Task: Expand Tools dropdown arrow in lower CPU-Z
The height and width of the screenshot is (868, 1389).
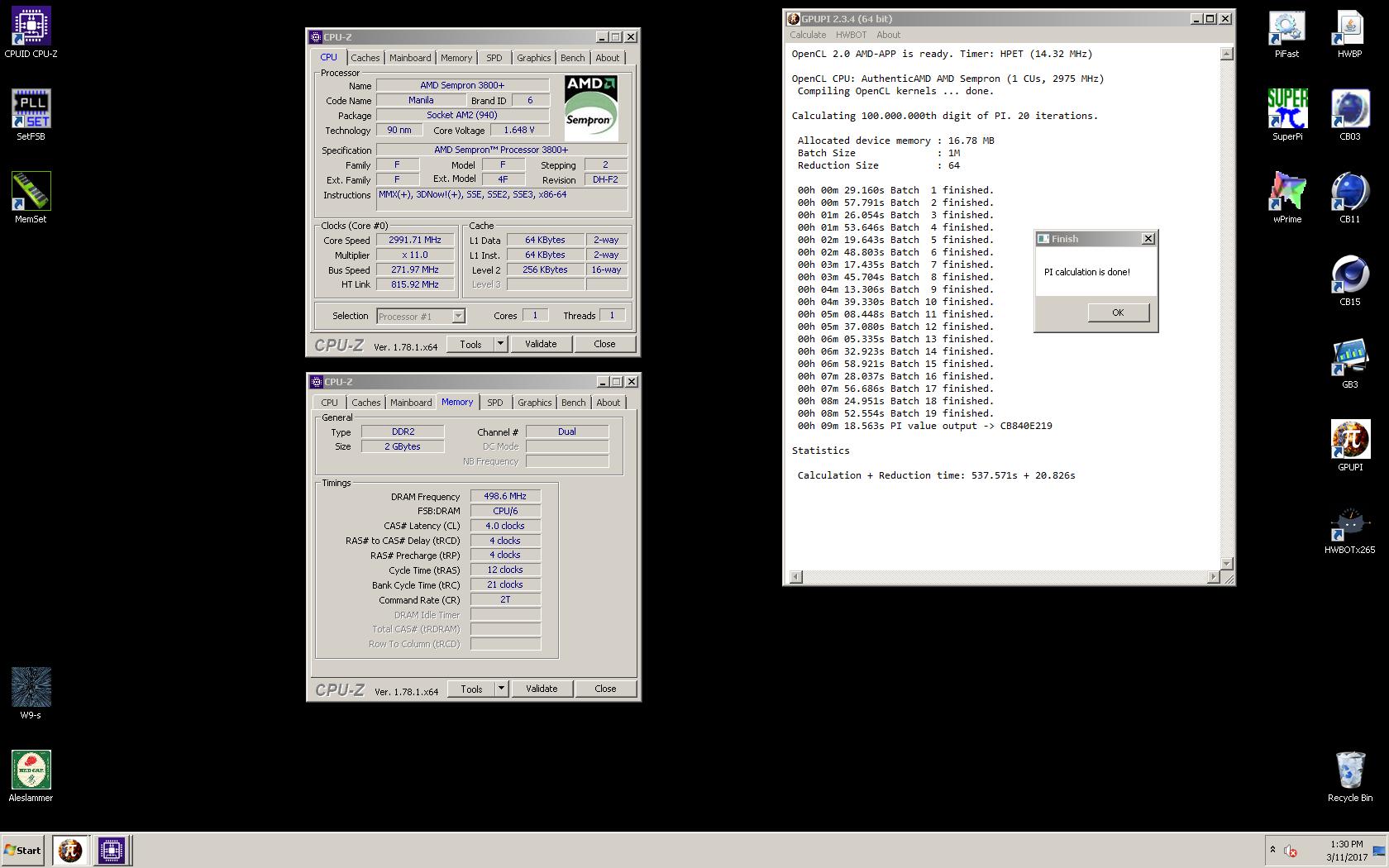Action: point(501,689)
